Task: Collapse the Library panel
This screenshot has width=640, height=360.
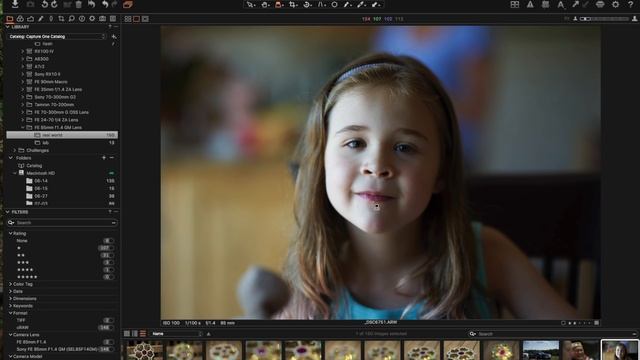Action: tap(8, 27)
